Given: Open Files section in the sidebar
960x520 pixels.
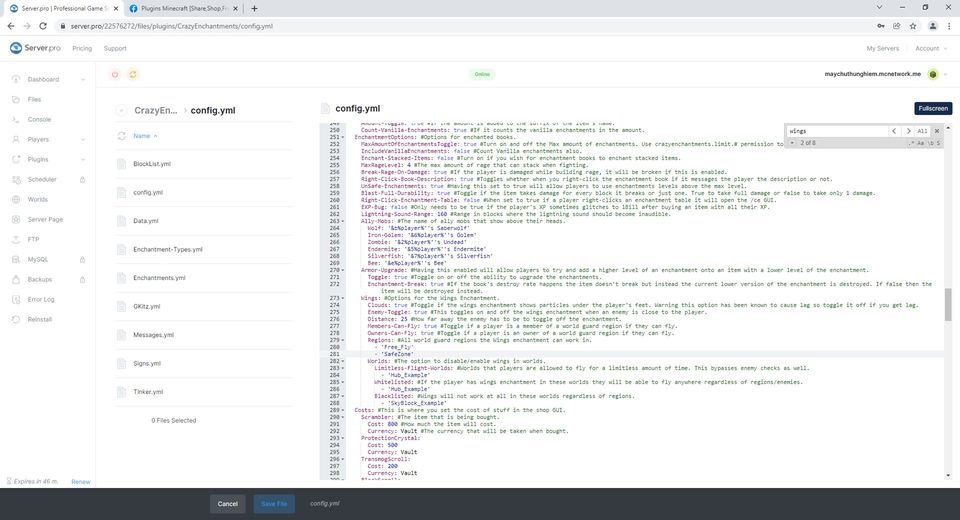Looking at the screenshot, I should (34, 100).
